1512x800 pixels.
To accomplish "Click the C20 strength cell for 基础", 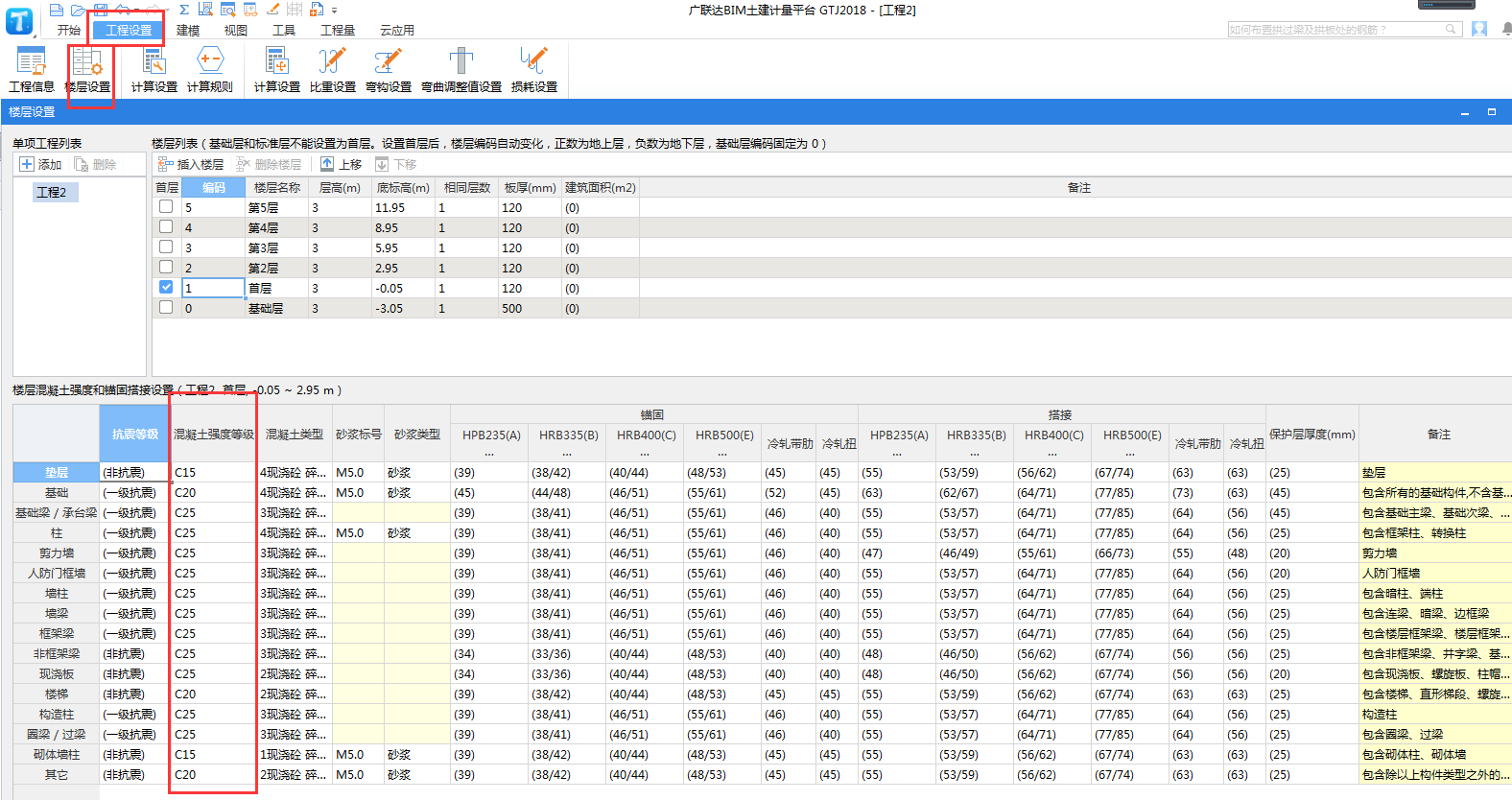I will (214, 492).
